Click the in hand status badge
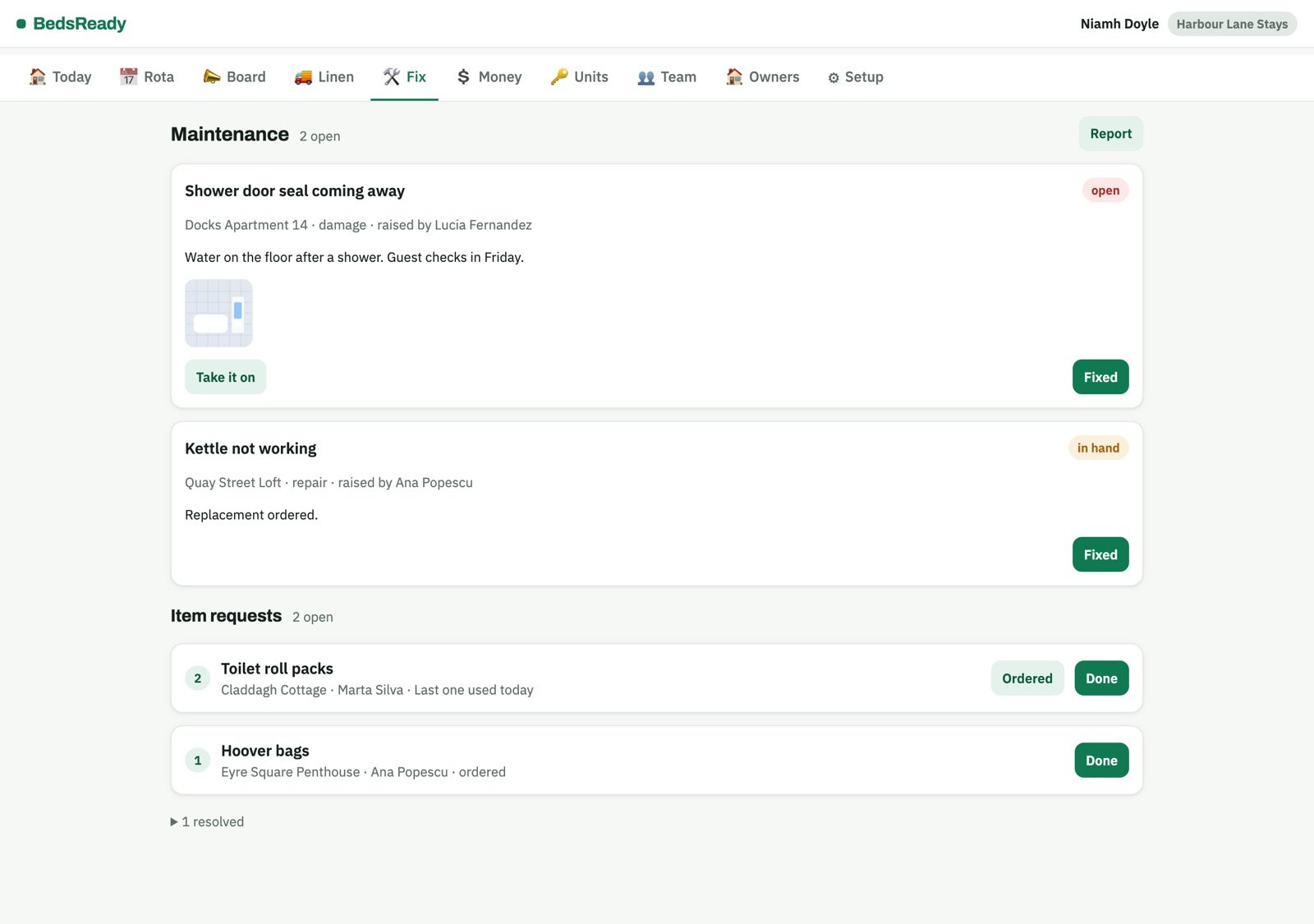 click(1098, 448)
